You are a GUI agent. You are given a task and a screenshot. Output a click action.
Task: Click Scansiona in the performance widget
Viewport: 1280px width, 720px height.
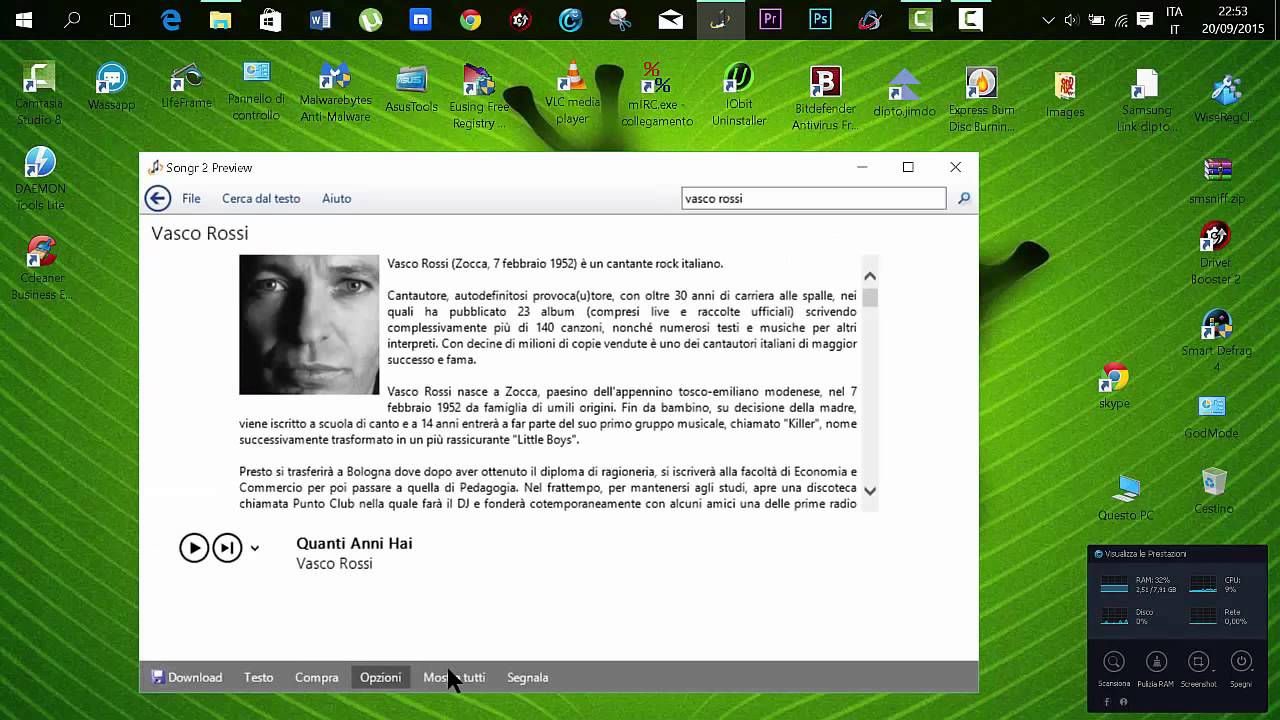click(1114, 668)
